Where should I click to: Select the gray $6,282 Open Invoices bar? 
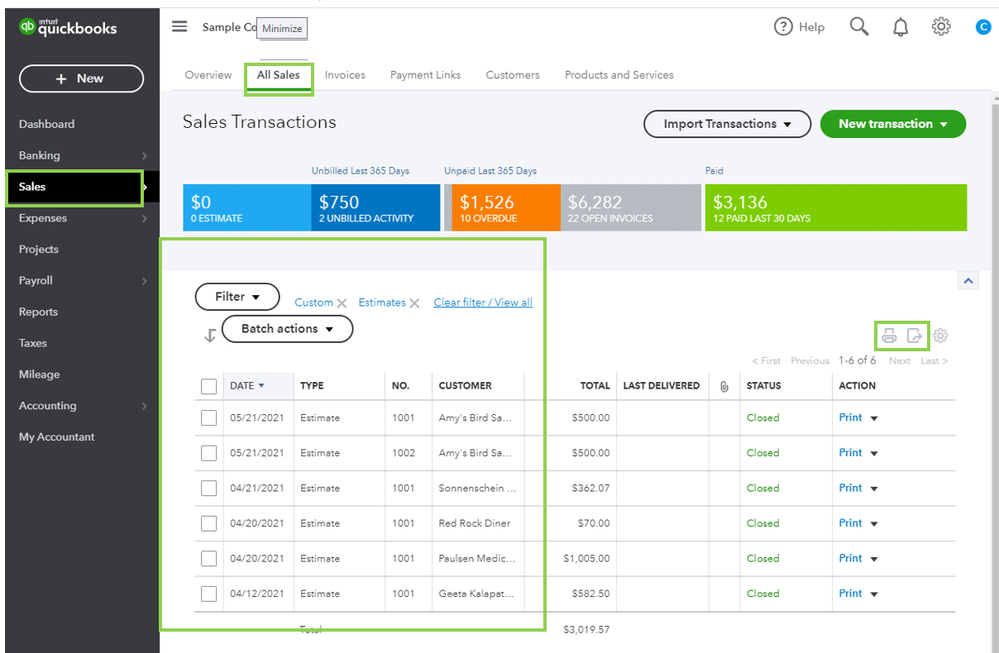click(631, 208)
